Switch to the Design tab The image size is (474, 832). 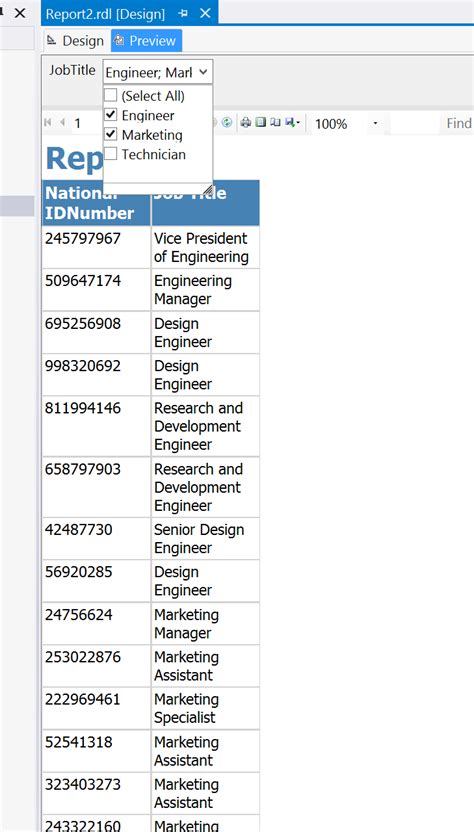point(75,41)
